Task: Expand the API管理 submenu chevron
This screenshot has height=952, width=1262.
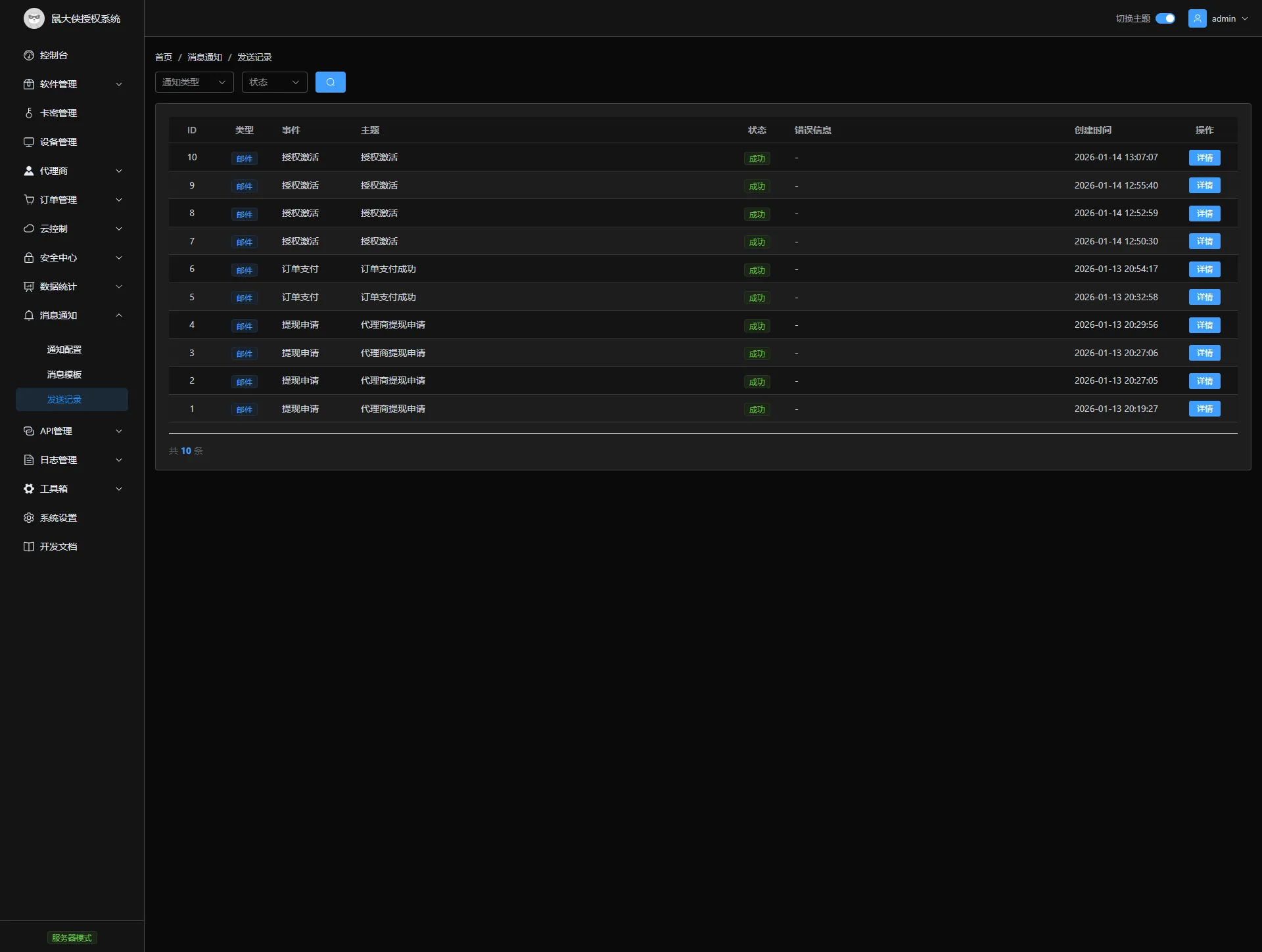Action: (x=119, y=431)
